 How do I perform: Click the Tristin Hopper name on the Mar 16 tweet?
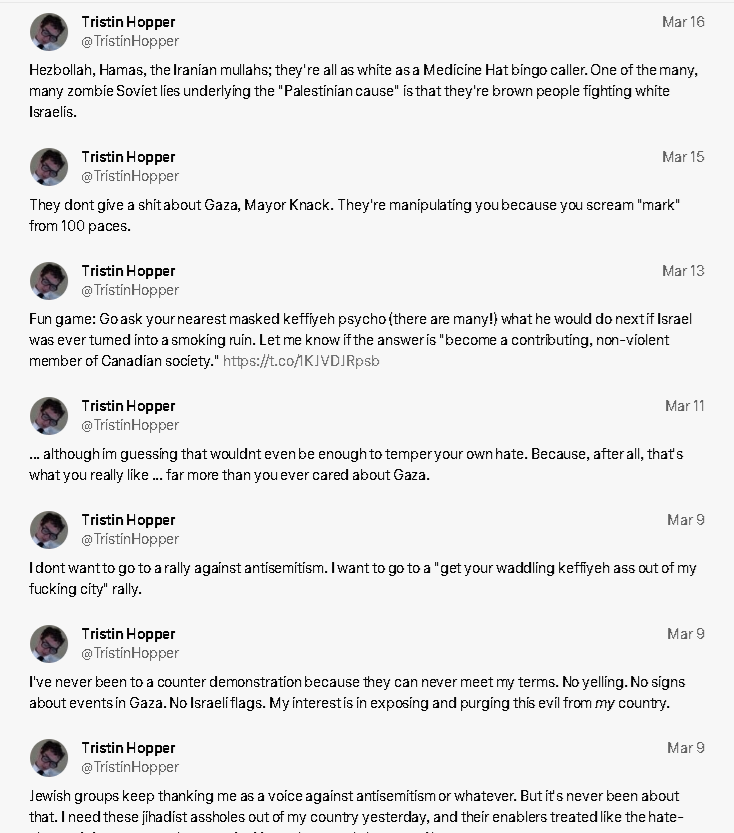tap(128, 22)
